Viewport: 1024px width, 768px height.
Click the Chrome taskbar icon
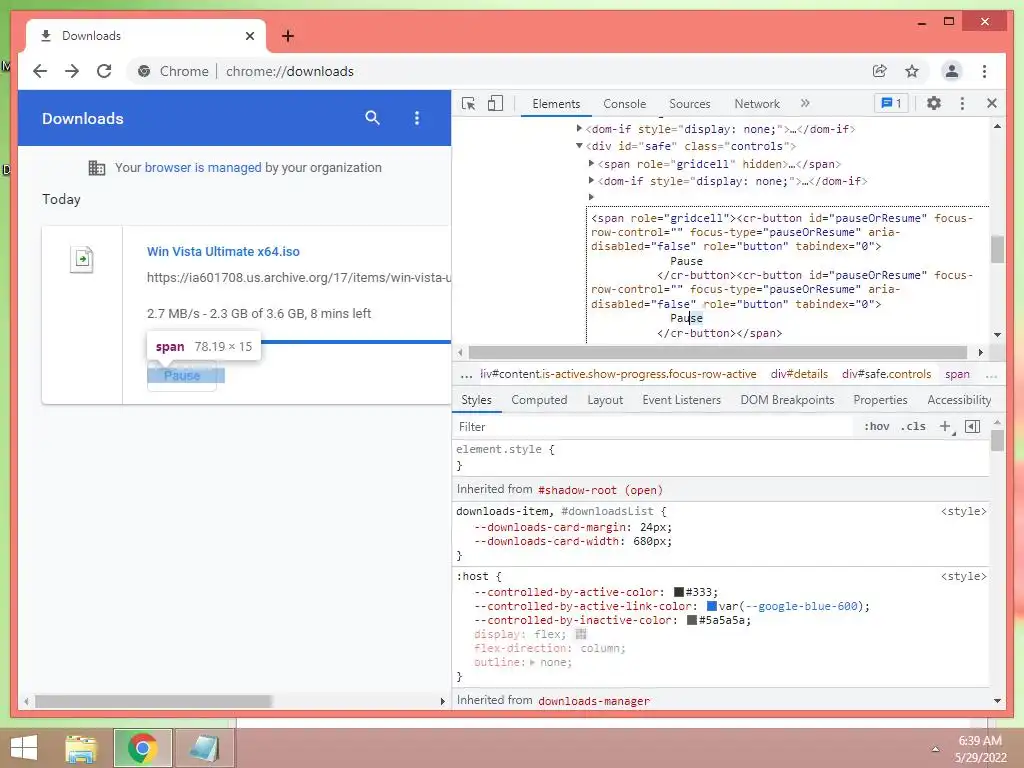coord(142,748)
